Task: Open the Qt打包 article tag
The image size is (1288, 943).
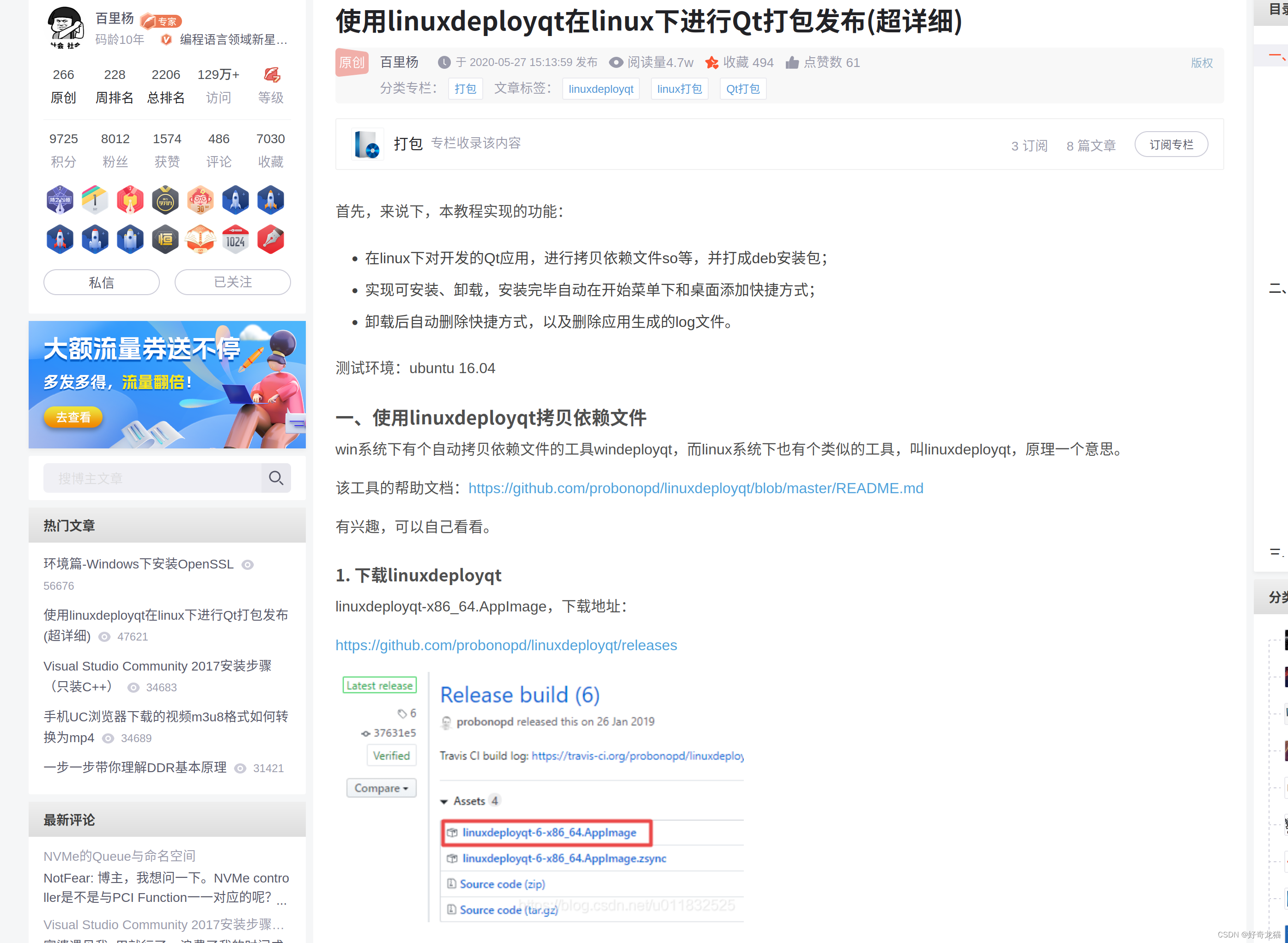Action: 743,89
